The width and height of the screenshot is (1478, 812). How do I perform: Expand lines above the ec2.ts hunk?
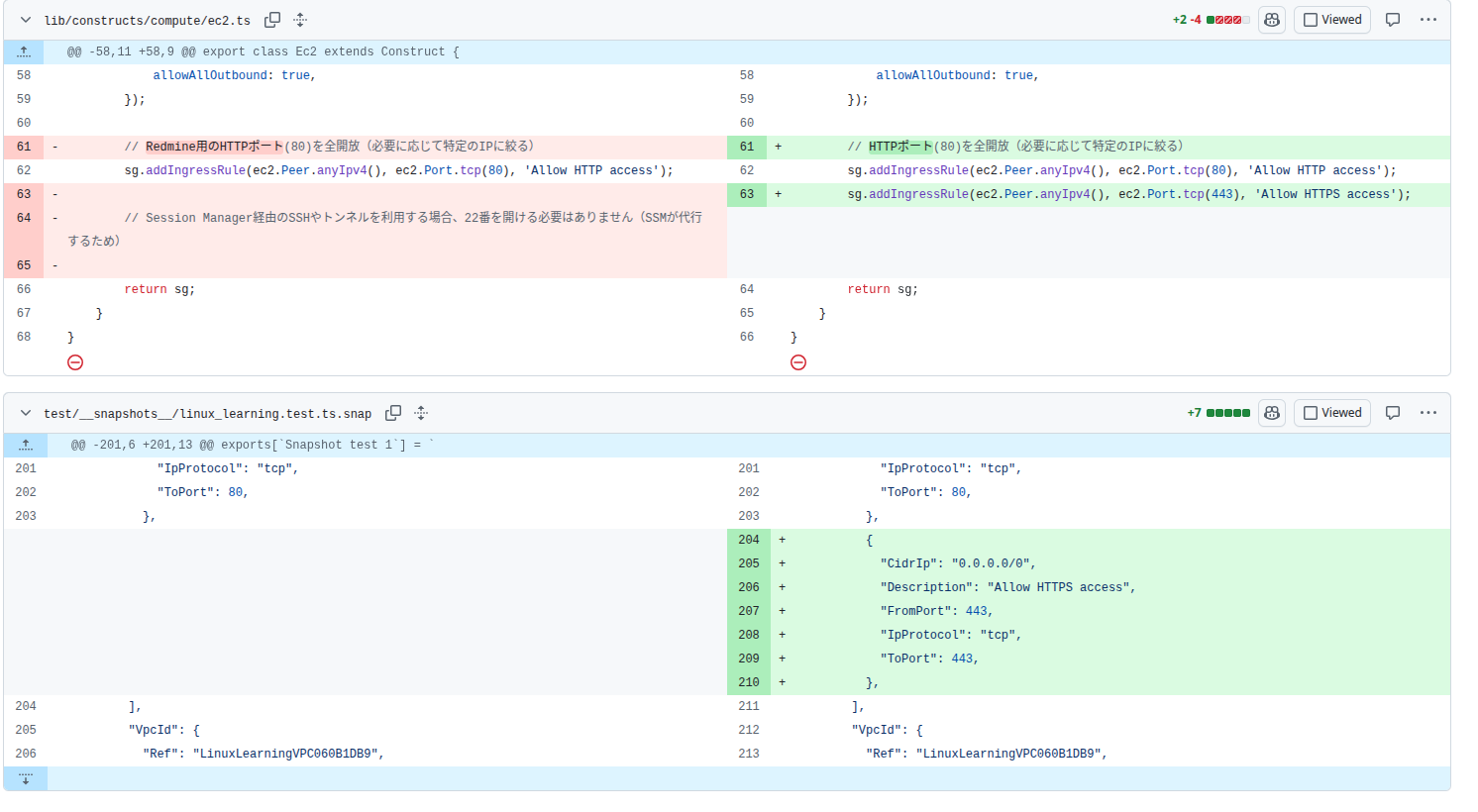click(x=24, y=51)
